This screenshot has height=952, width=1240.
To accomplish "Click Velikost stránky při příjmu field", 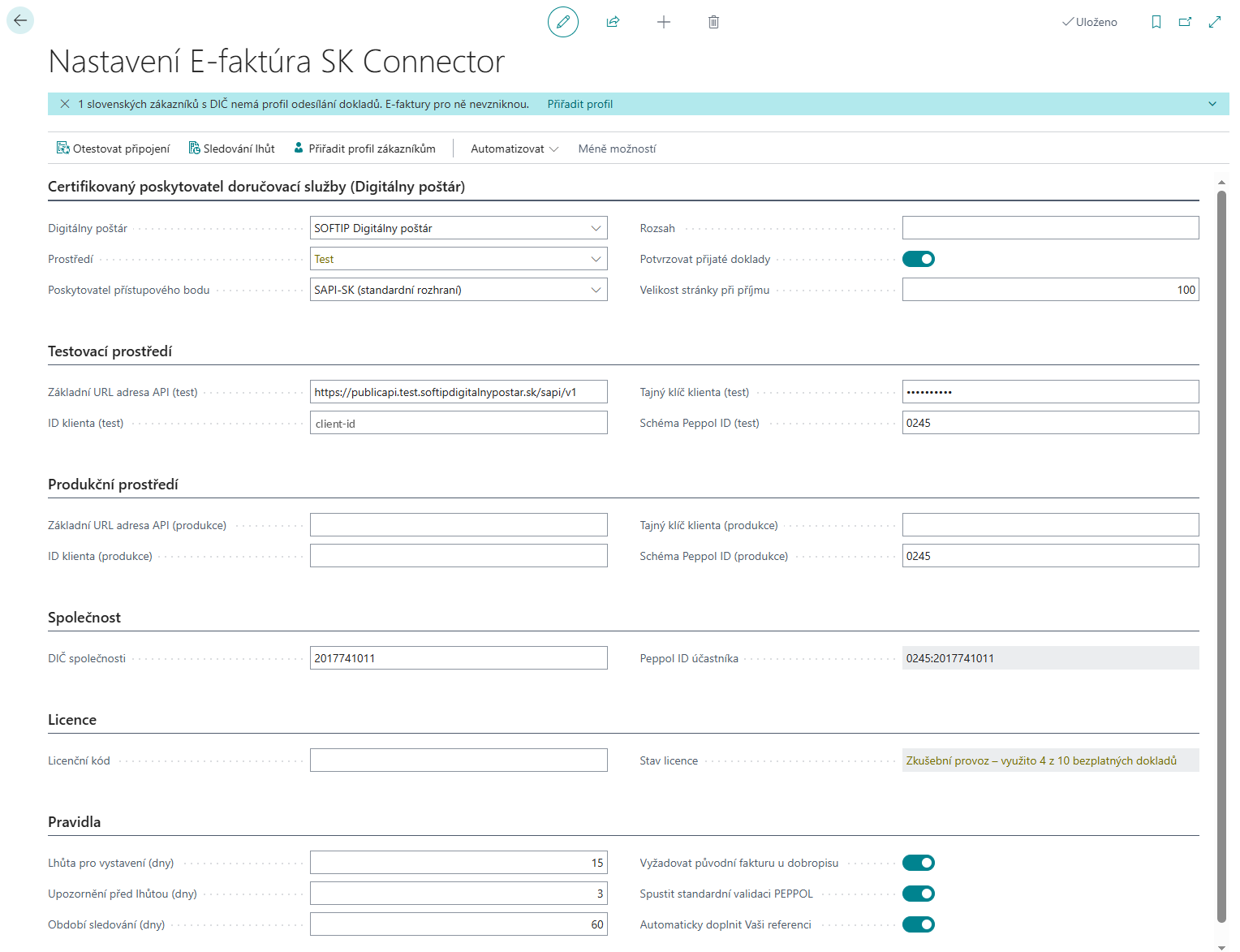I will [x=1051, y=290].
